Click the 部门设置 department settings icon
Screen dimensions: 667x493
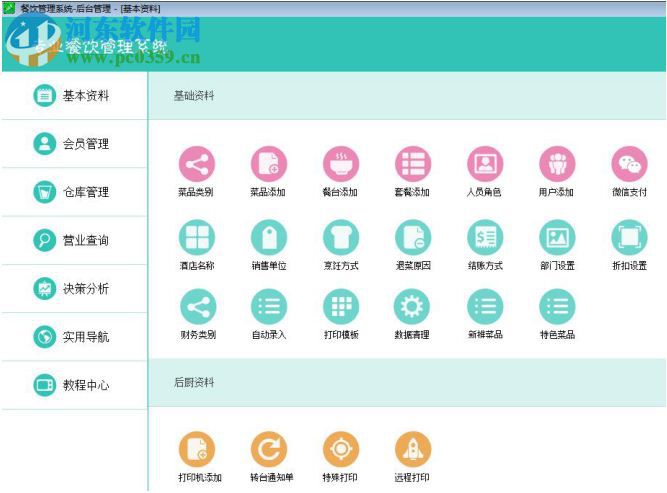click(557, 237)
